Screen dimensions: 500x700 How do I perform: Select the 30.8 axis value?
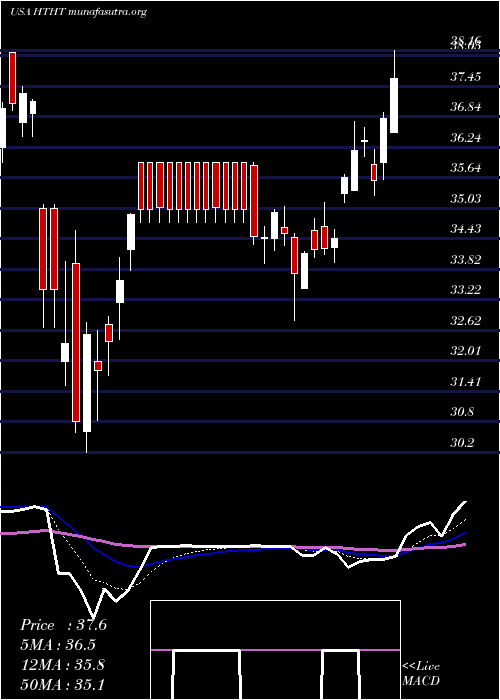point(462,412)
